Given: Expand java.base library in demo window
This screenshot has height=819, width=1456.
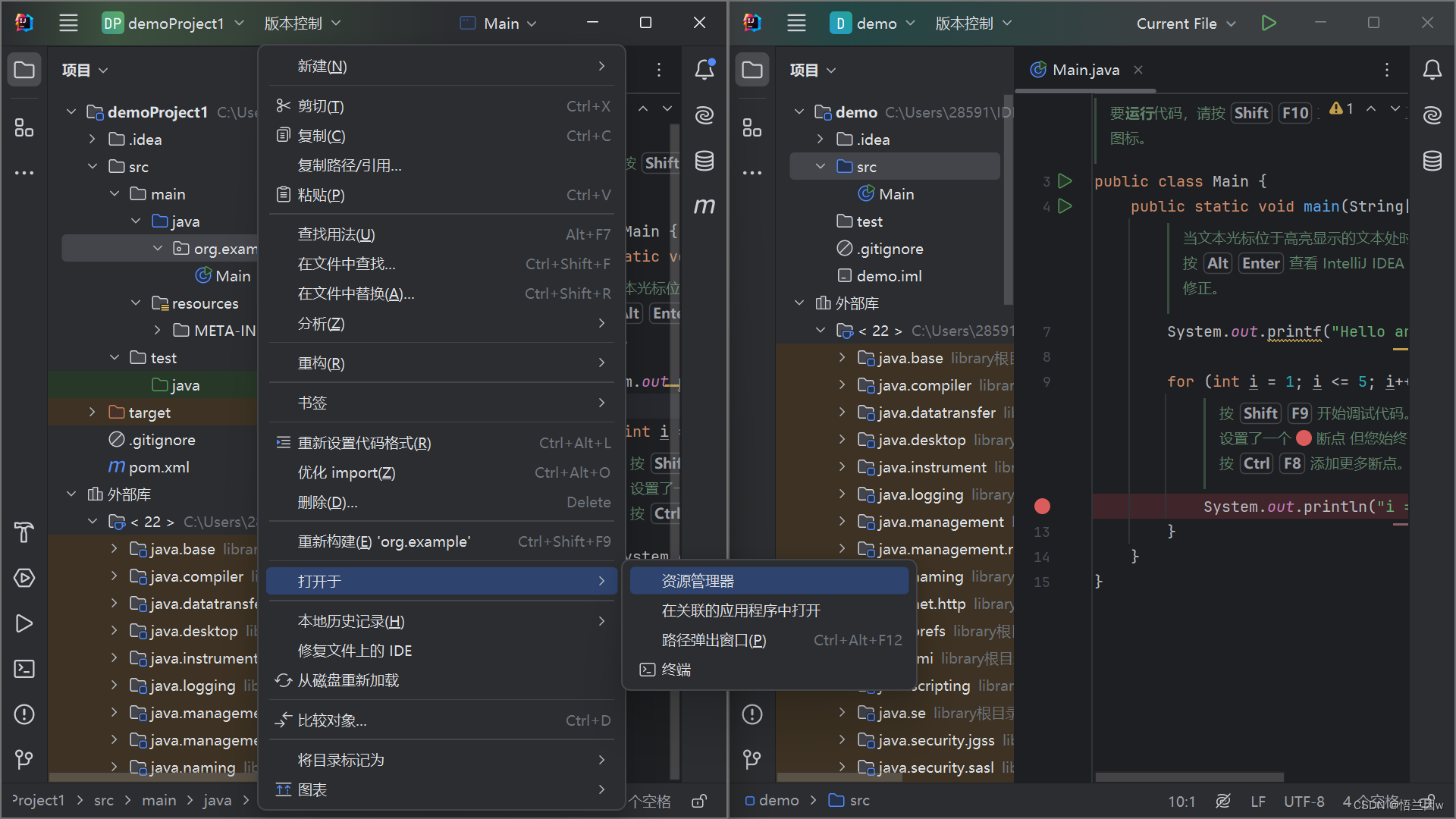Looking at the screenshot, I should point(842,358).
